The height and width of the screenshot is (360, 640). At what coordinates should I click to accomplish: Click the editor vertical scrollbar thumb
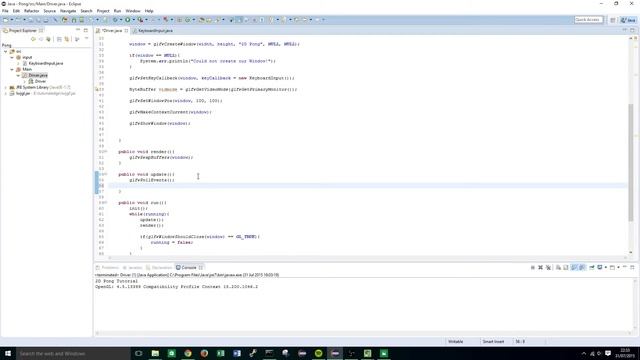631,162
